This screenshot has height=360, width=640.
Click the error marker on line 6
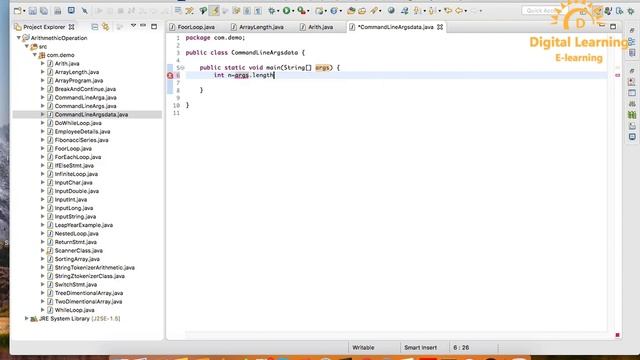pos(170,76)
